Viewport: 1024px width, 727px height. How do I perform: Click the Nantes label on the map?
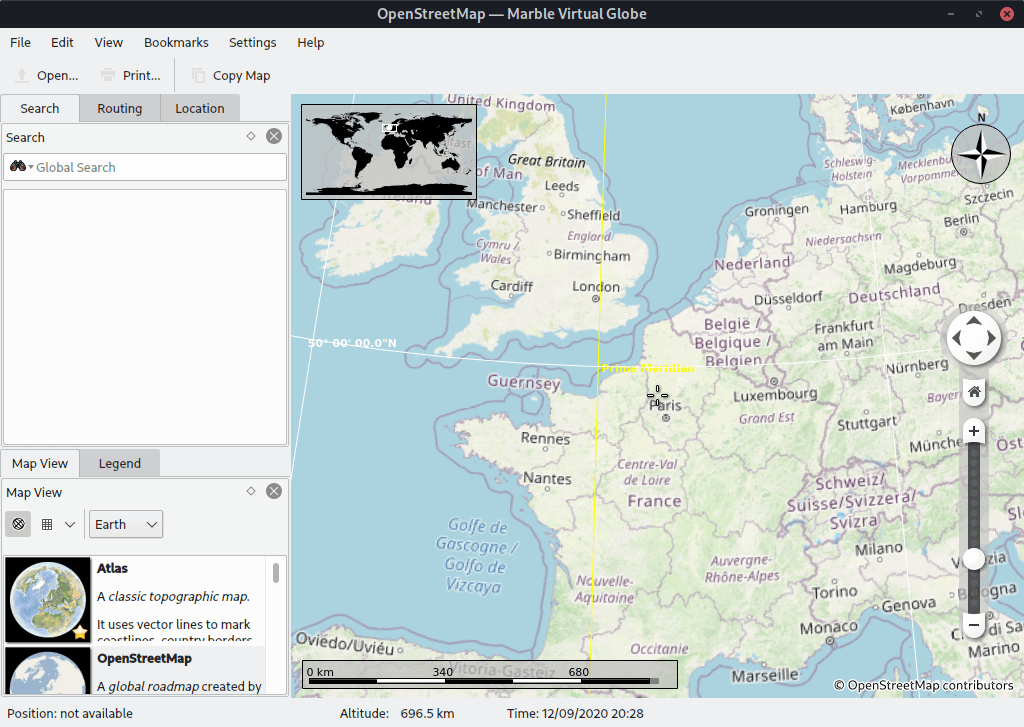(547, 479)
